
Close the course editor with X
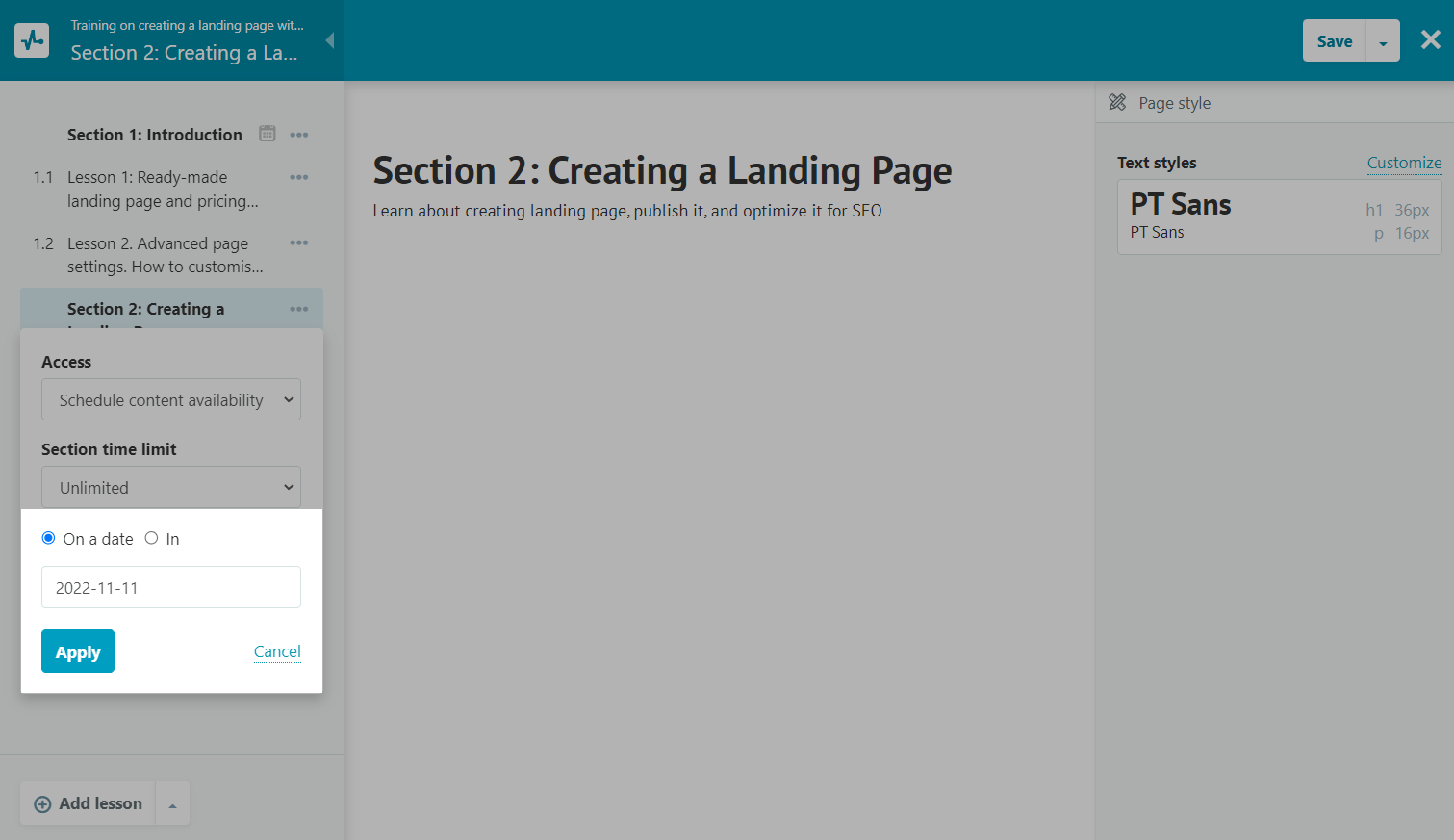click(1430, 40)
